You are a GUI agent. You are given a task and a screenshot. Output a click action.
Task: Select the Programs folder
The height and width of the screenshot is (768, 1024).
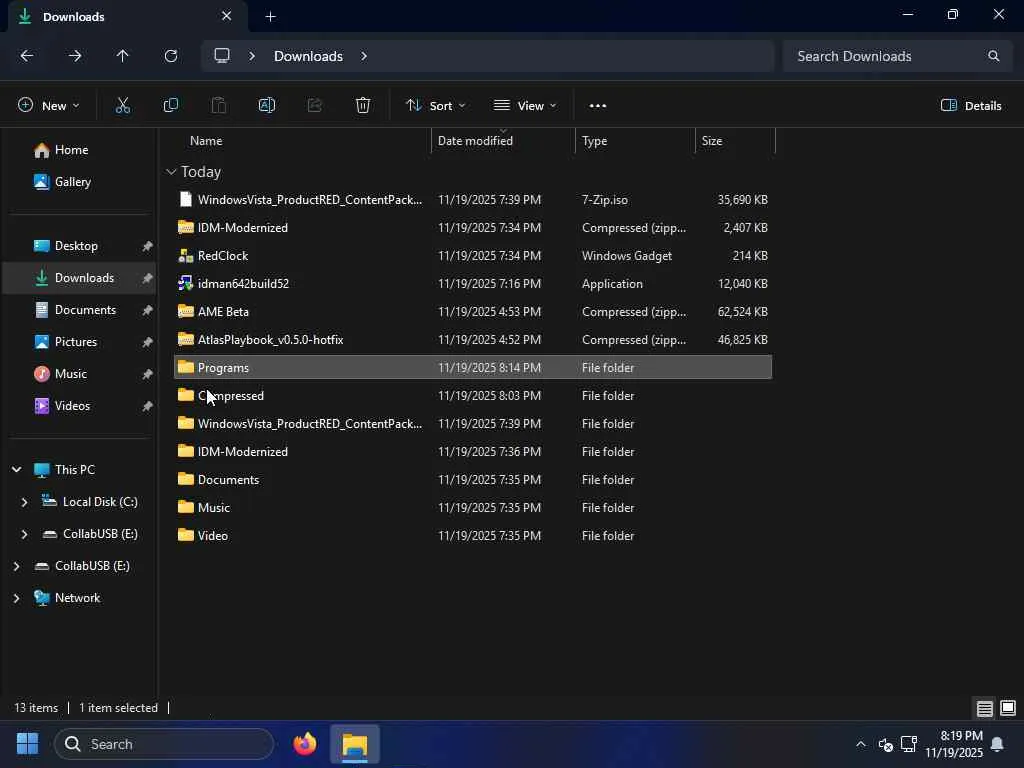pos(473,368)
